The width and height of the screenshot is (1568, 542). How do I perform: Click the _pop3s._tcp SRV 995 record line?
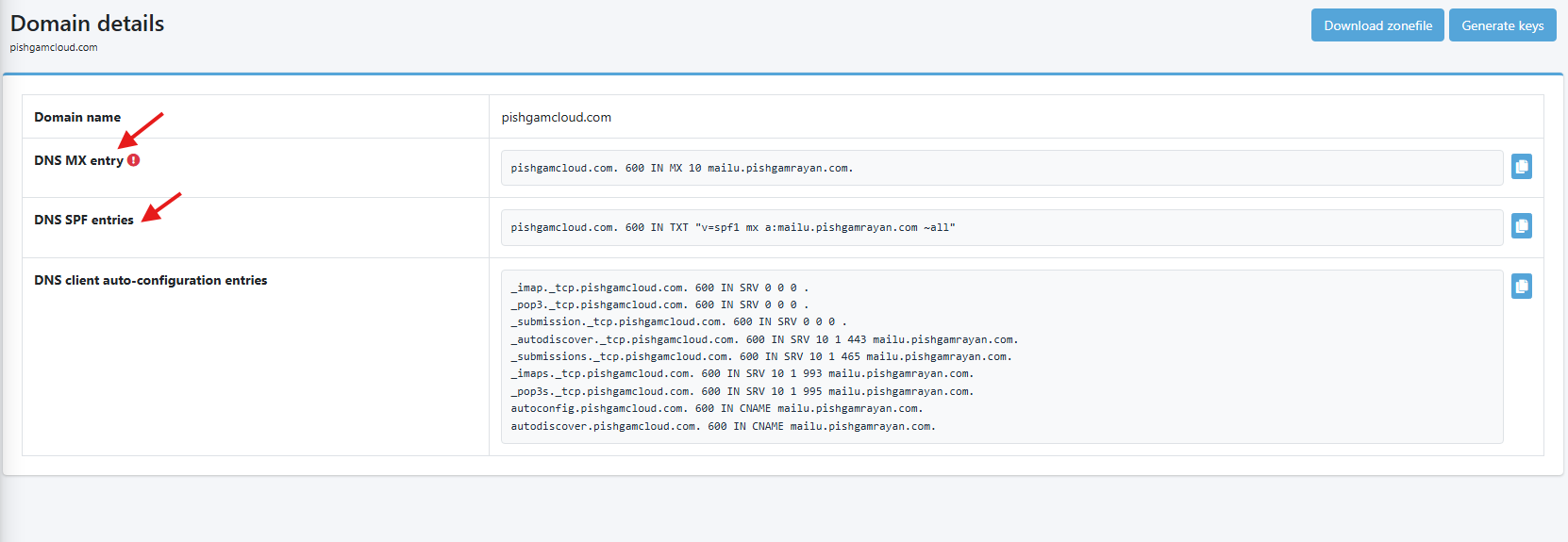click(x=742, y=391)
